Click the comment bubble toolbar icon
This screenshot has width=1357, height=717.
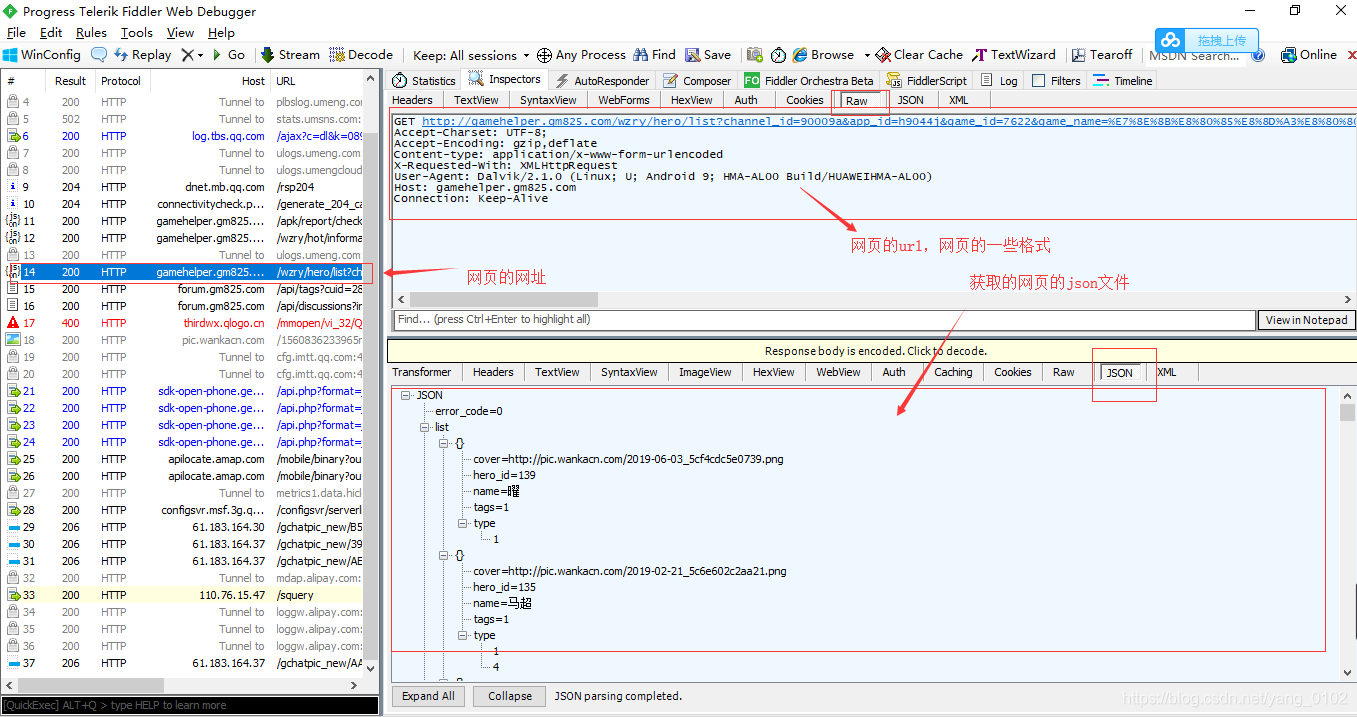tap(98, 55)
